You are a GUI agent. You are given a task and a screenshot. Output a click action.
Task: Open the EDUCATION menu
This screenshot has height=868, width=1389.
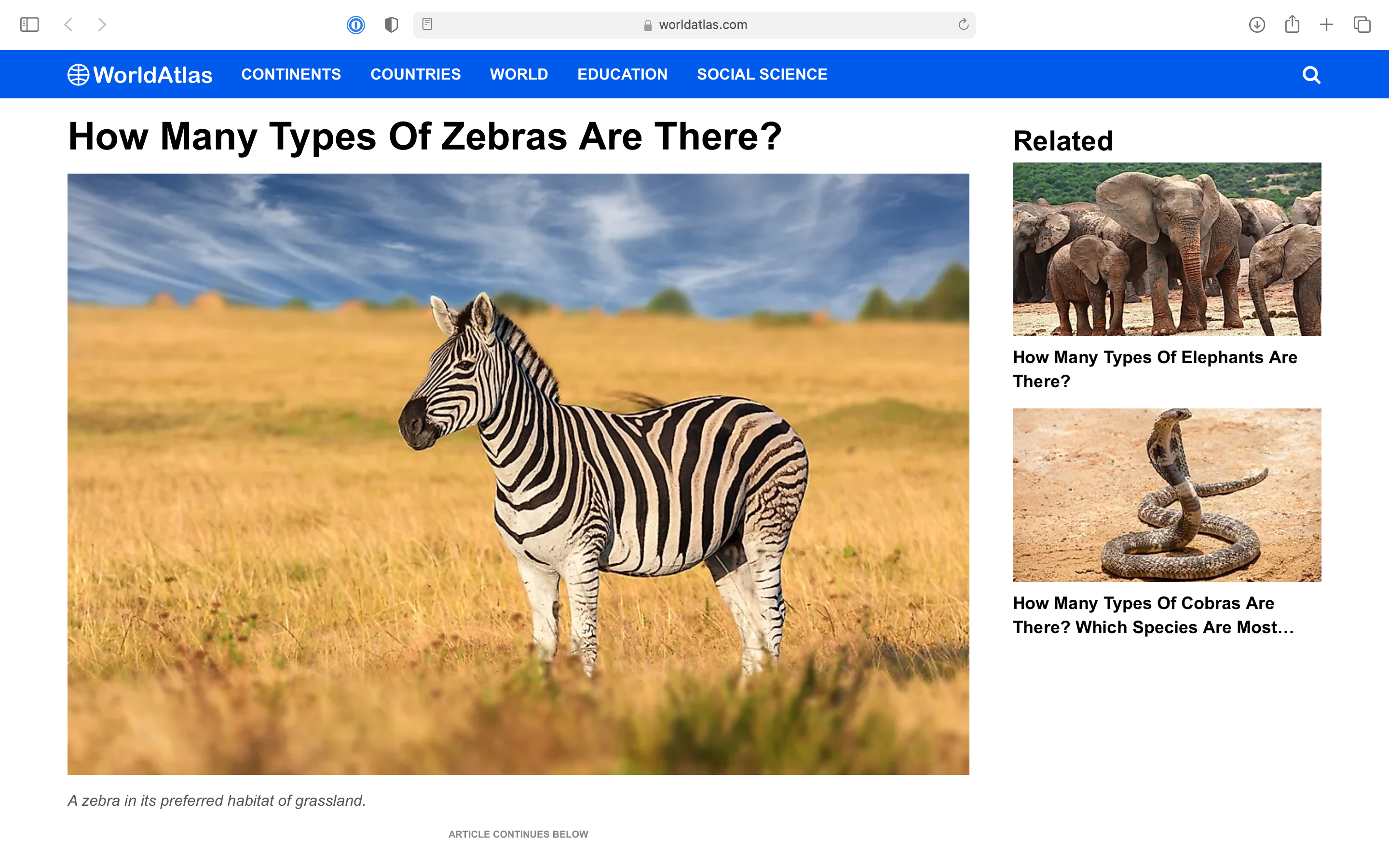point(622,74)
